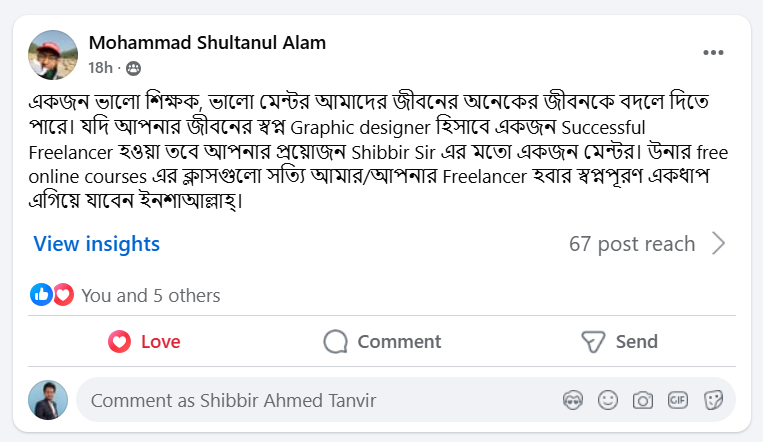Click the 67 post reach text
Screen dimensions: 763x442
(x=631, y=244)
